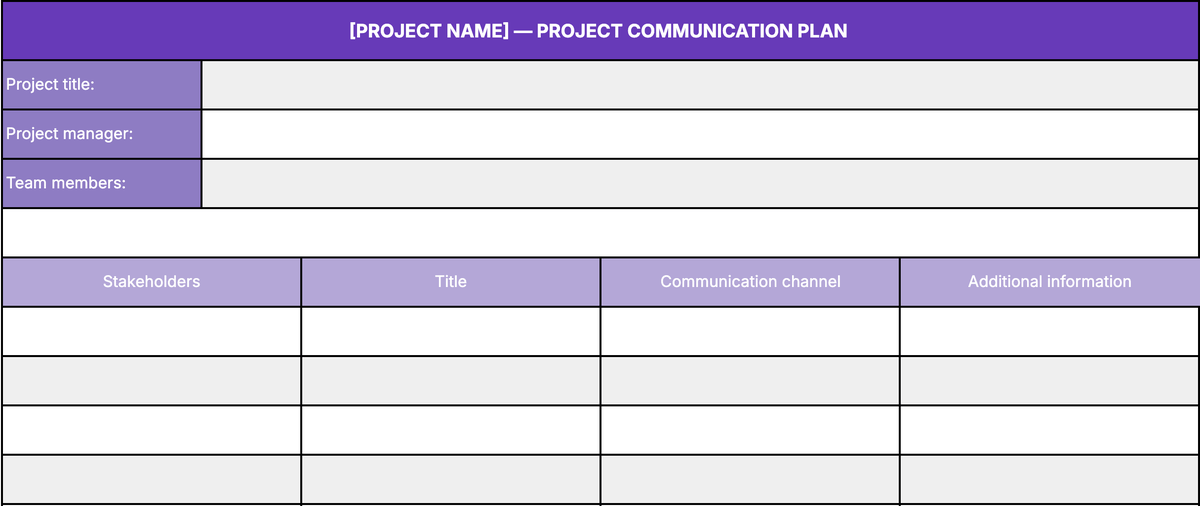The image size is (1200, 506).
Task: Click second-row gray cell under Stakeholders
Action: click(151, 380)
